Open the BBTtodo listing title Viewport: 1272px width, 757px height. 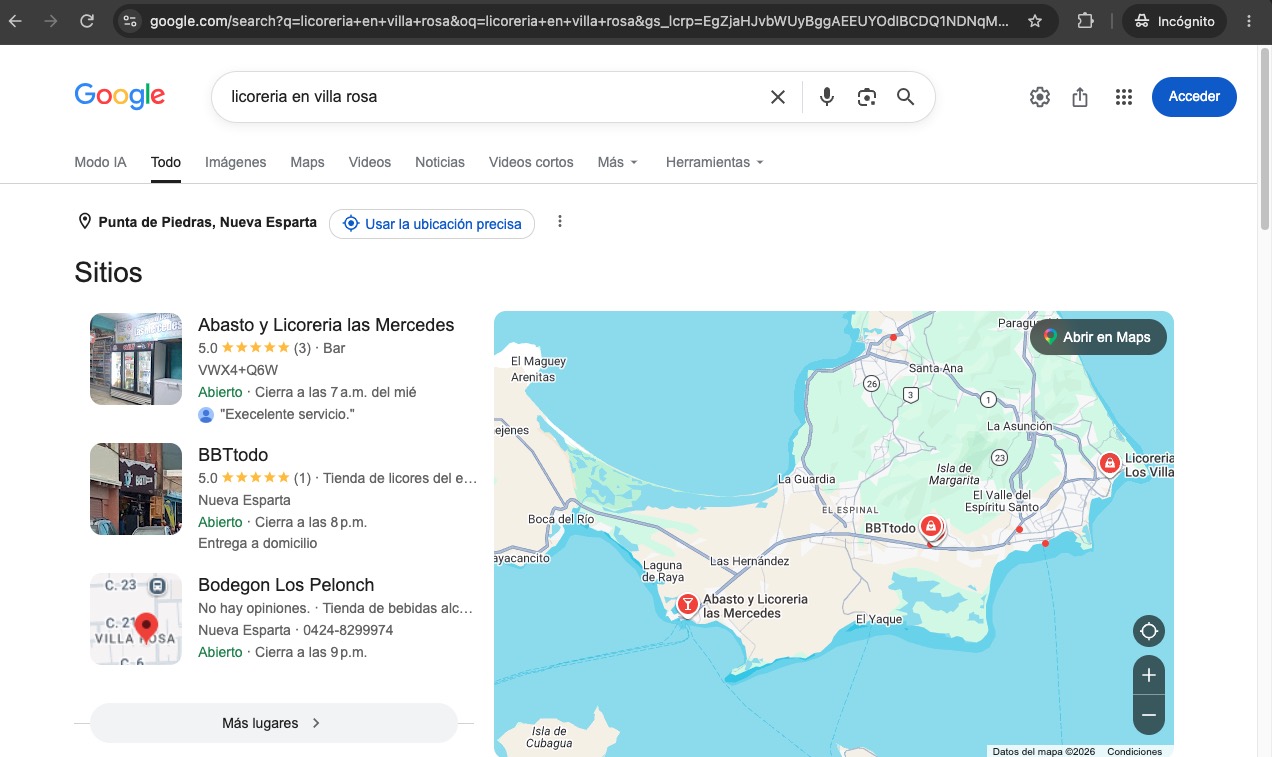coord(233,455)
